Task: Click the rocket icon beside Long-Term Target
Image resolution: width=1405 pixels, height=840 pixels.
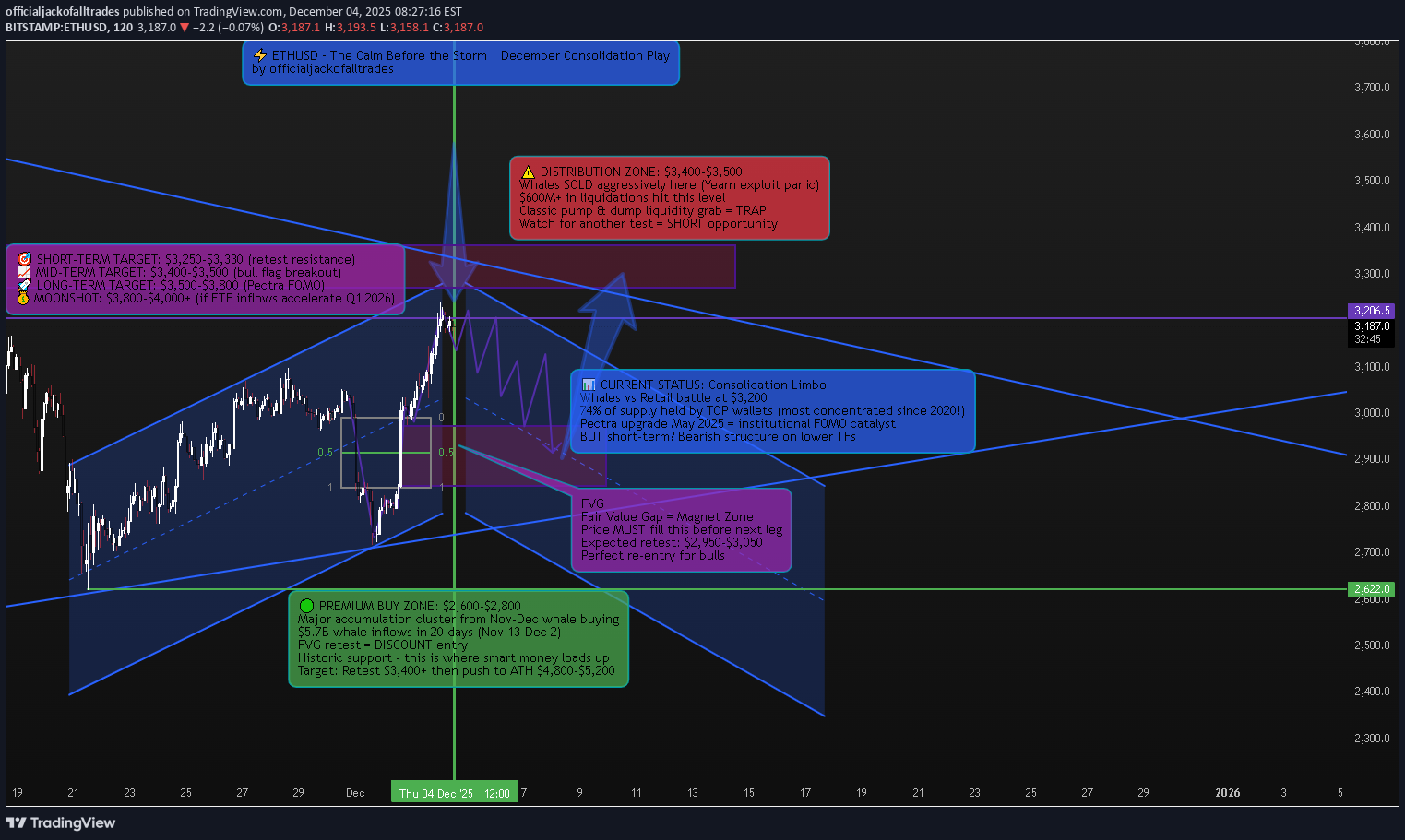Action: click(24, 286)
